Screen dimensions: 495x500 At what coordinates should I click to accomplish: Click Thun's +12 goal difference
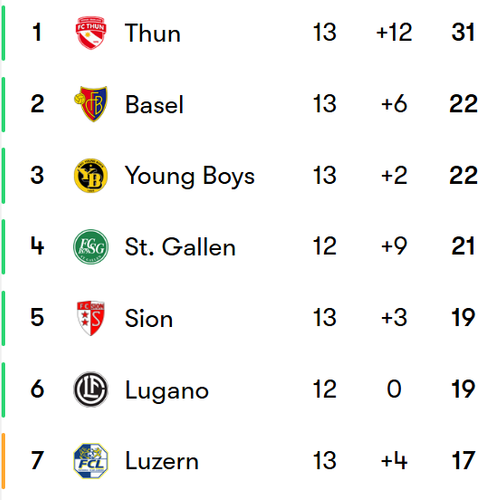394,32
